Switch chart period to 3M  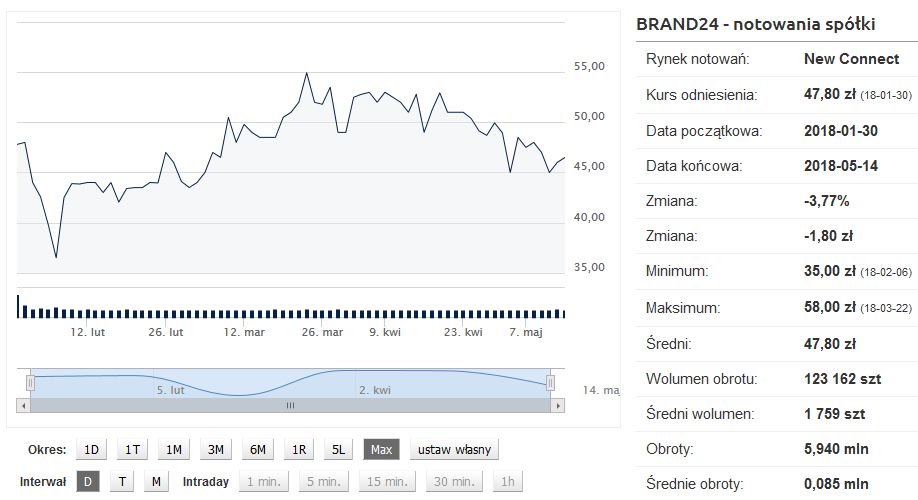[x=215, y=449]
